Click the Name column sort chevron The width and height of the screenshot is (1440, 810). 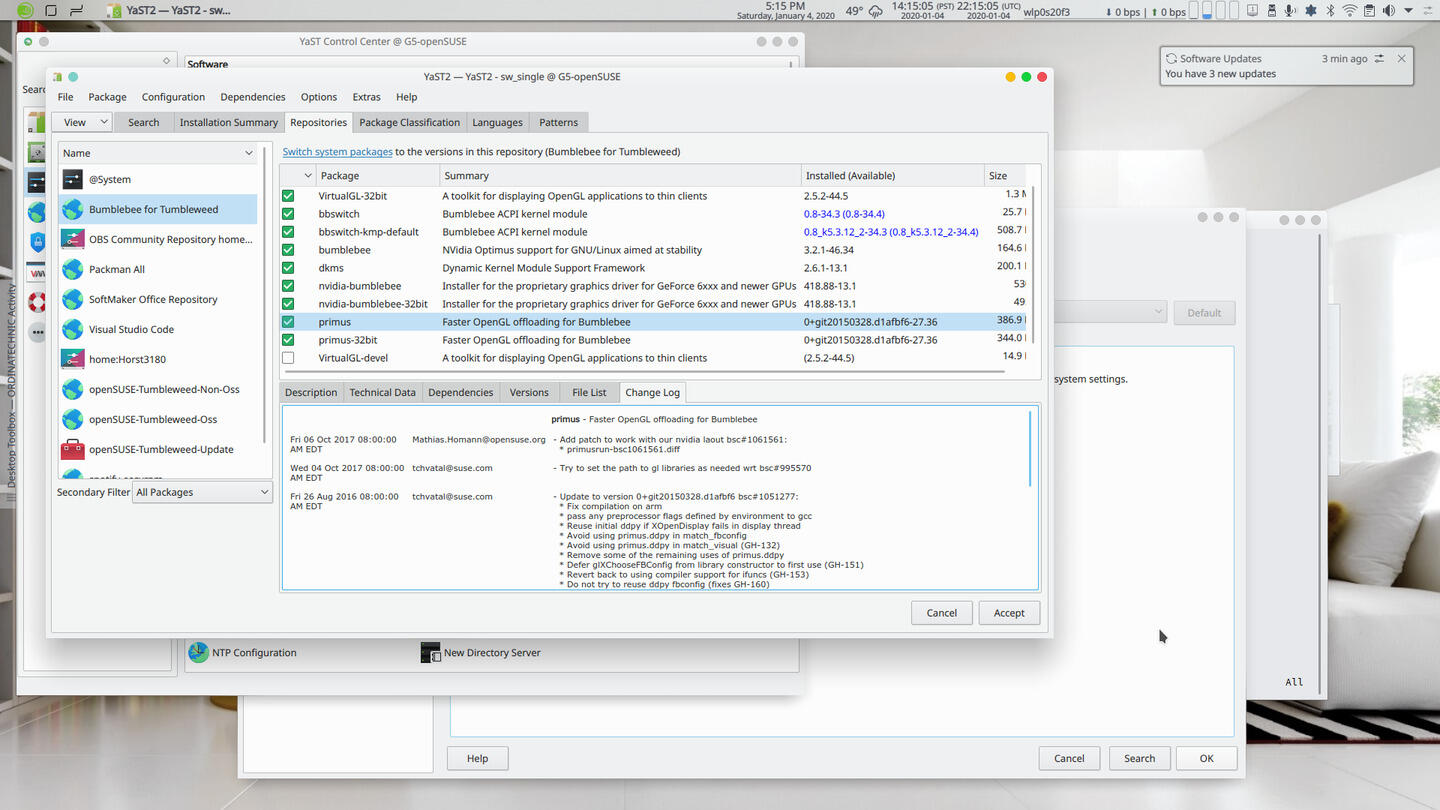249,153
